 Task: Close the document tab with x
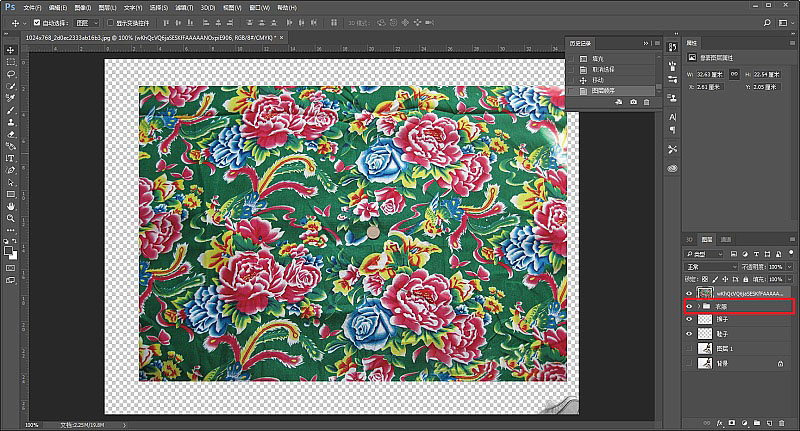pyautogui.click(x=281, y=37)
